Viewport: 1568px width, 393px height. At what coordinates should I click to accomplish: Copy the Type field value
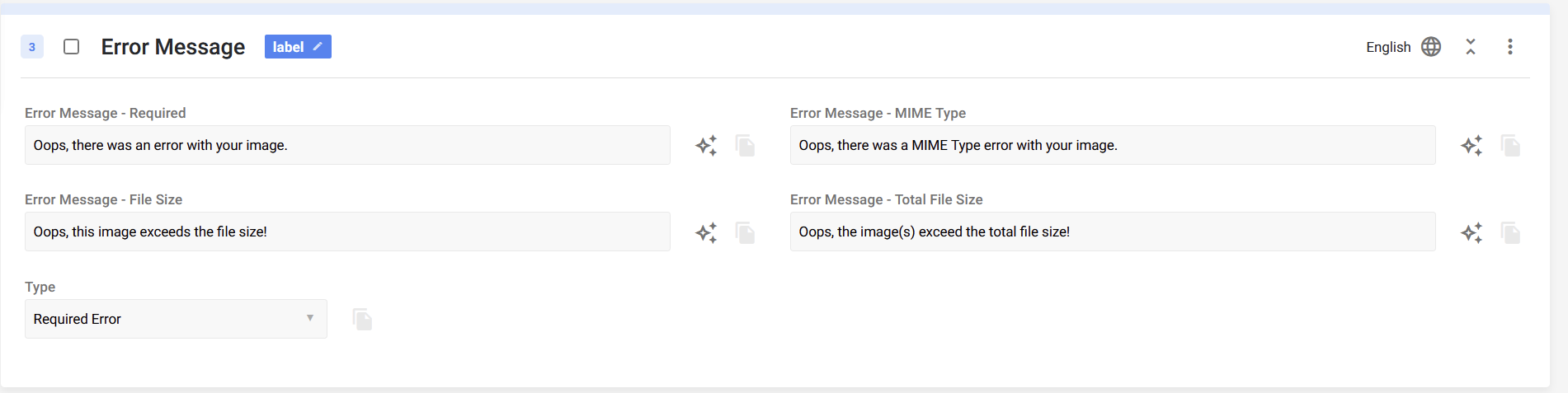(x=363, y=319)
